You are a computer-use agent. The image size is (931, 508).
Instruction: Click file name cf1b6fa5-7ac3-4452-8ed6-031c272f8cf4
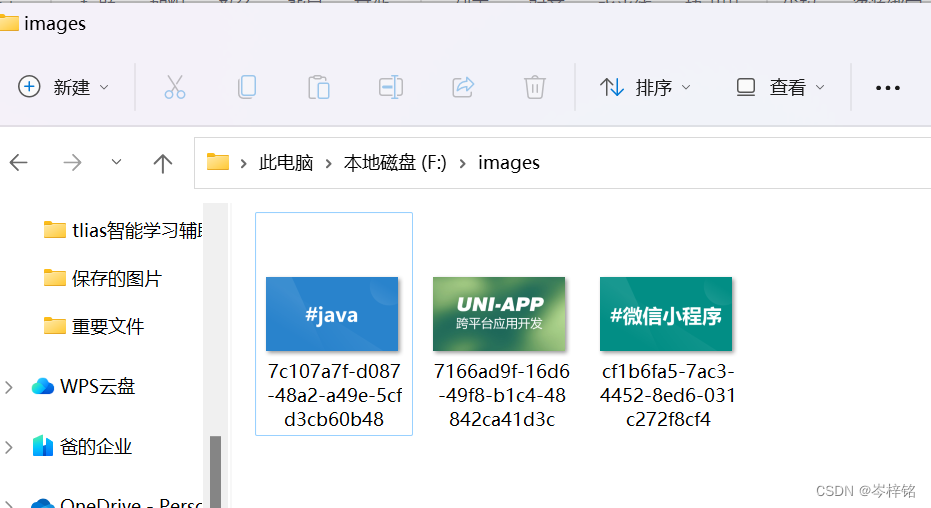point(668,395)
